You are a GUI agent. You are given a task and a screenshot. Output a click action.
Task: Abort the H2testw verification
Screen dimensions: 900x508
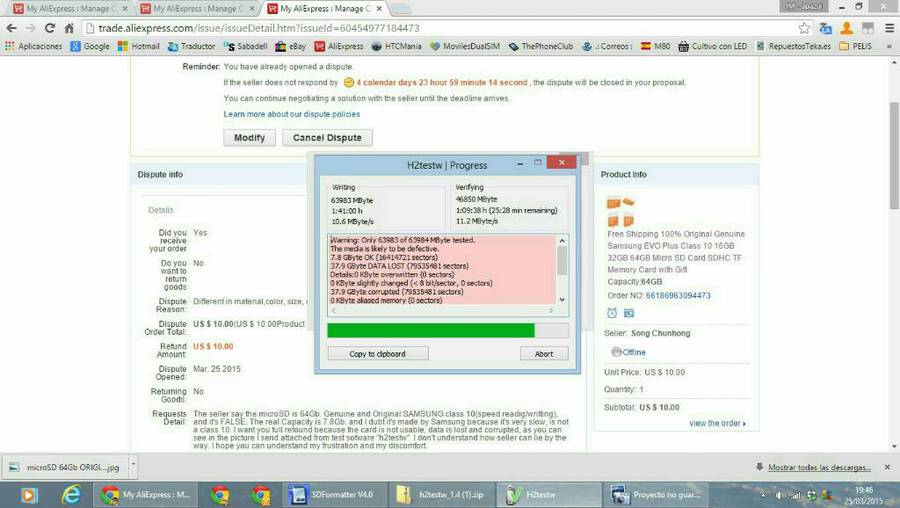point(544,354)
